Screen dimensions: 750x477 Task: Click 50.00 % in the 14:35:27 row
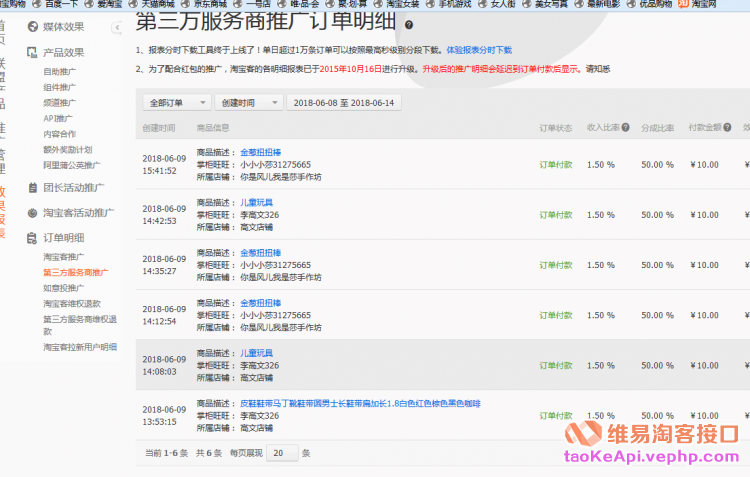click(657, 265)
